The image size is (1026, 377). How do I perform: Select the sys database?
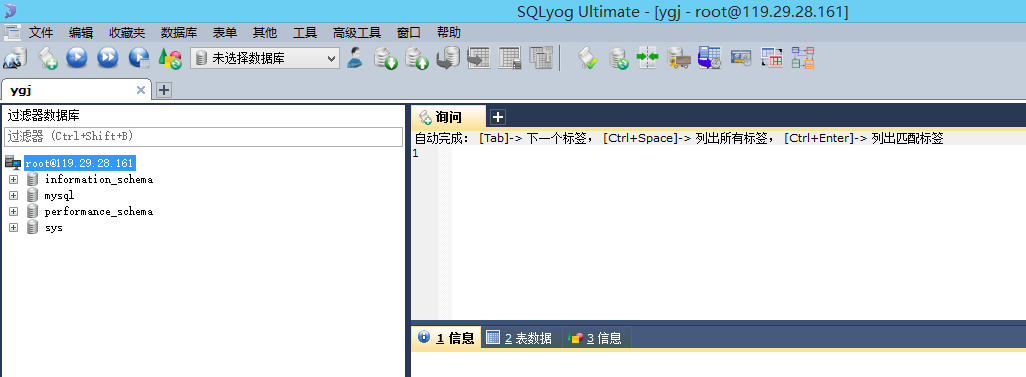click(x=53, y=228)
